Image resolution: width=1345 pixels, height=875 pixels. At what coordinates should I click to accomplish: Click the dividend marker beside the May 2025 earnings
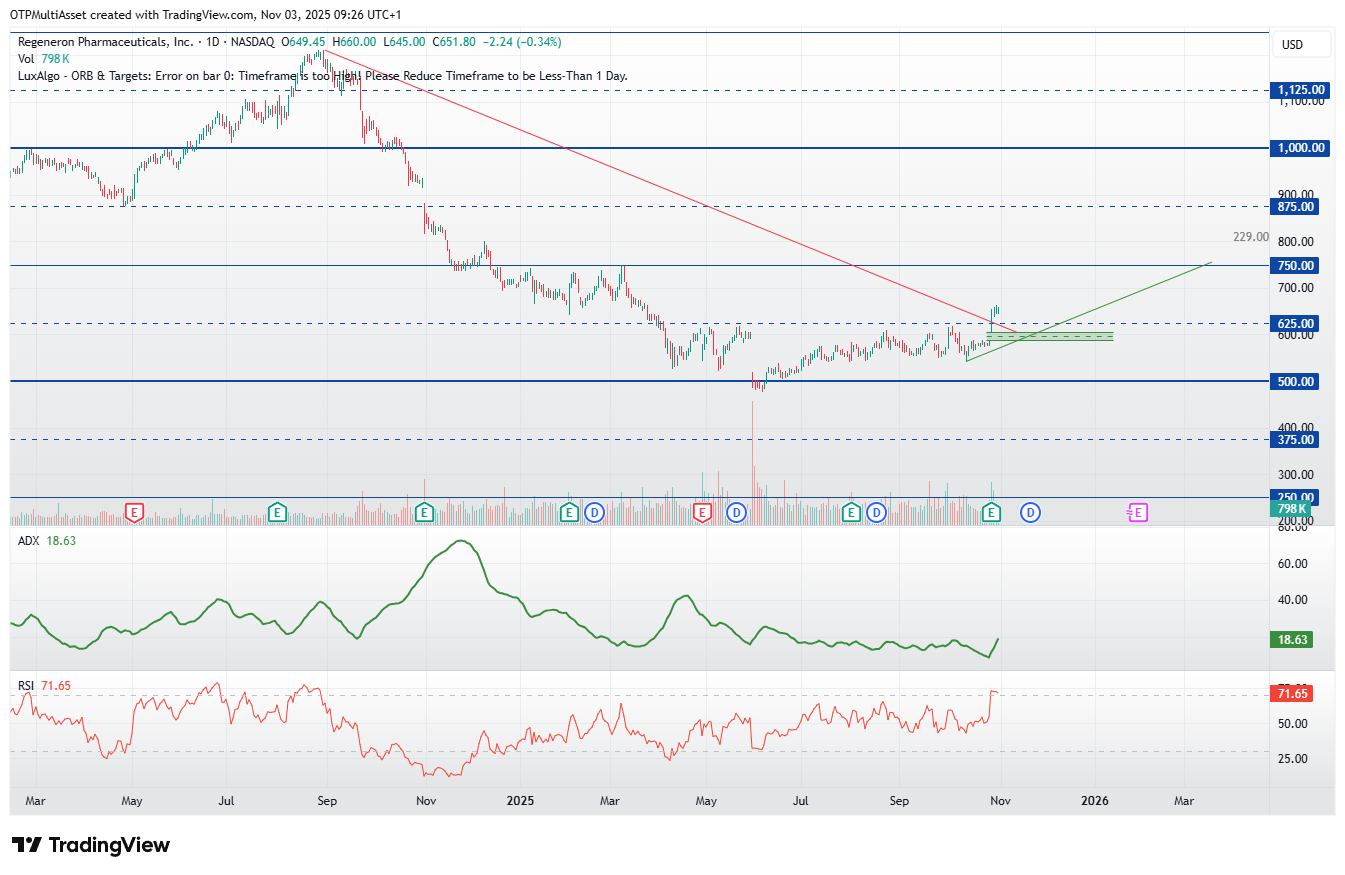[737, 513]
